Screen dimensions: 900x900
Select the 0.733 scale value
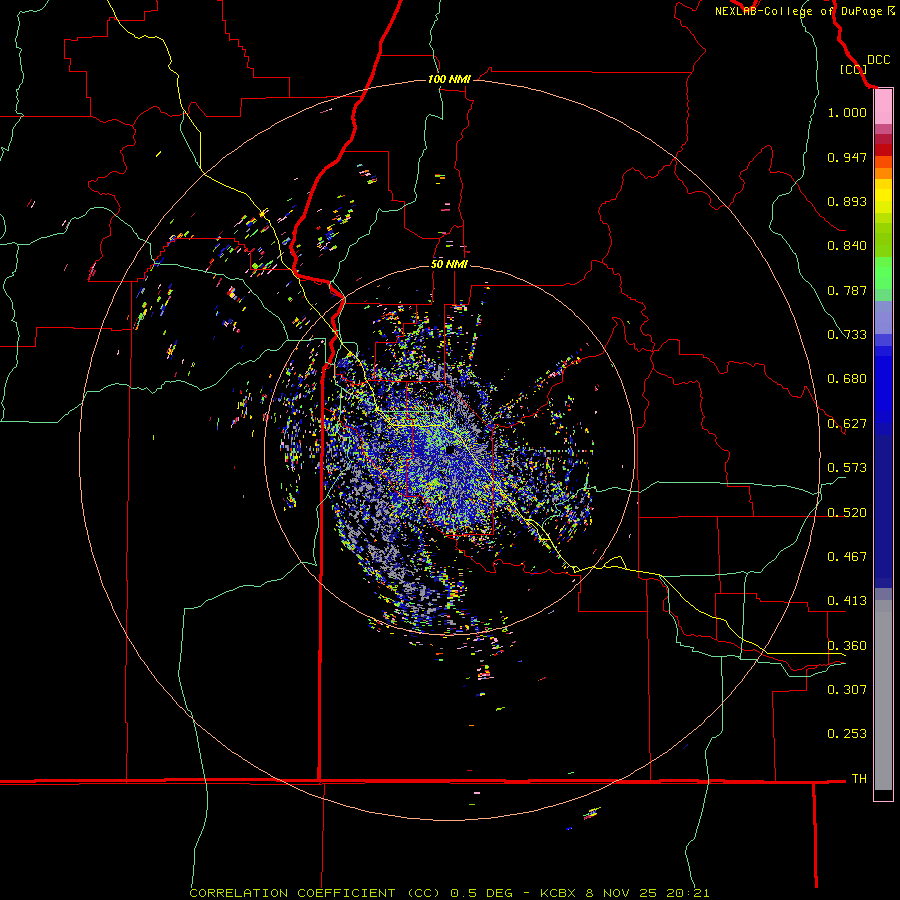(847, 335)
